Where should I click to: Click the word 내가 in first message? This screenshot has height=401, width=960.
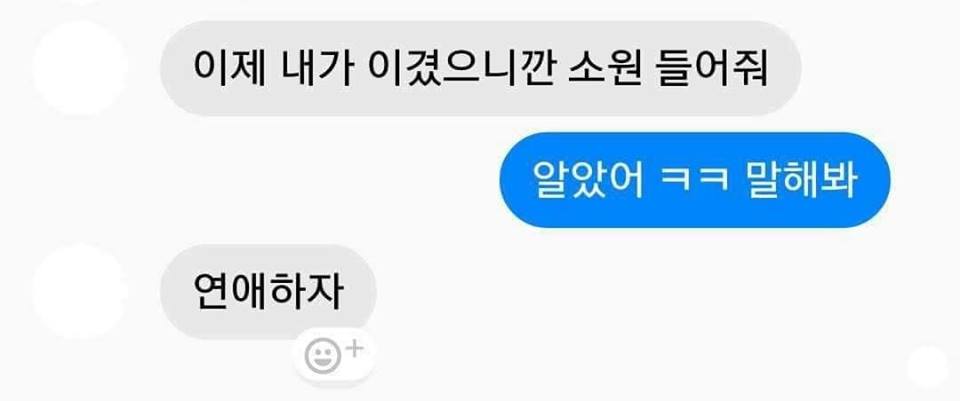(x=317, y=67)
